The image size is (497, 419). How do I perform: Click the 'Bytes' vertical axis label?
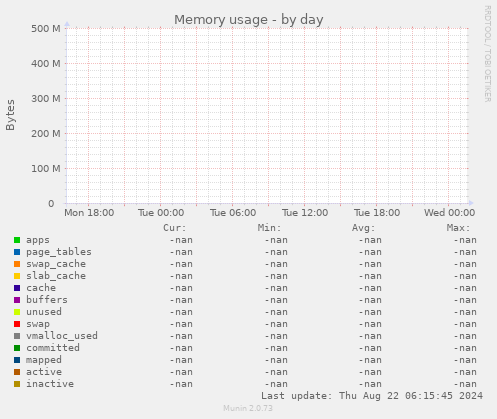(x=10, y=115)
